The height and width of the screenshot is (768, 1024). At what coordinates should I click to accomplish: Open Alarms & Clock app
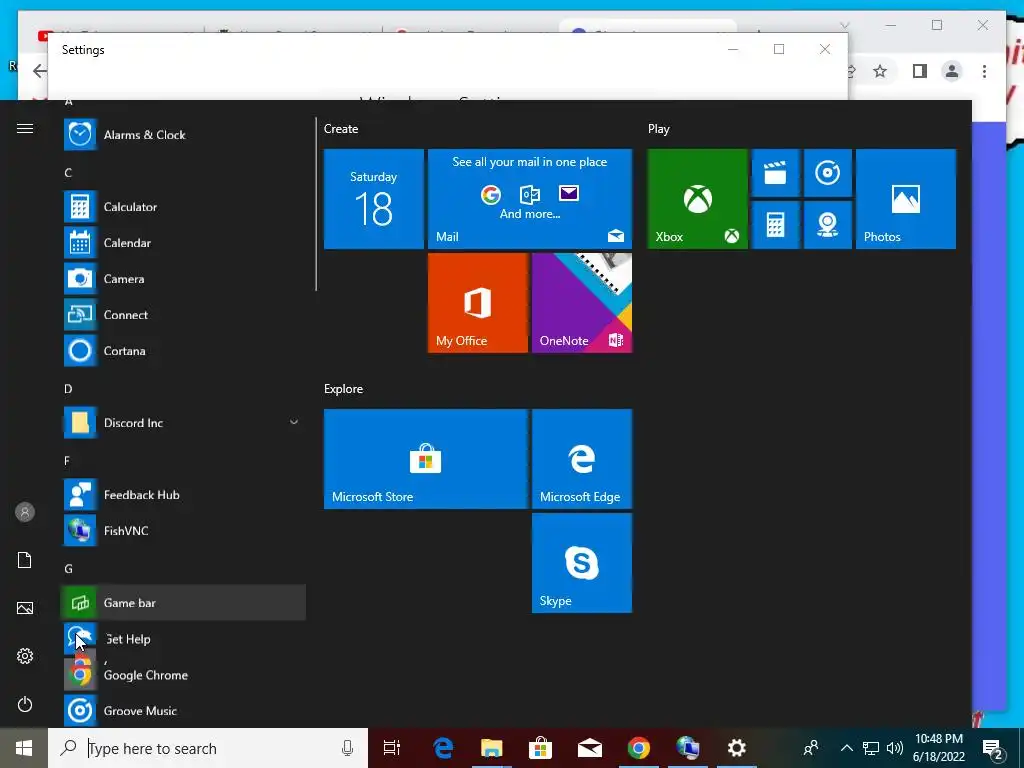coord(183,135)
